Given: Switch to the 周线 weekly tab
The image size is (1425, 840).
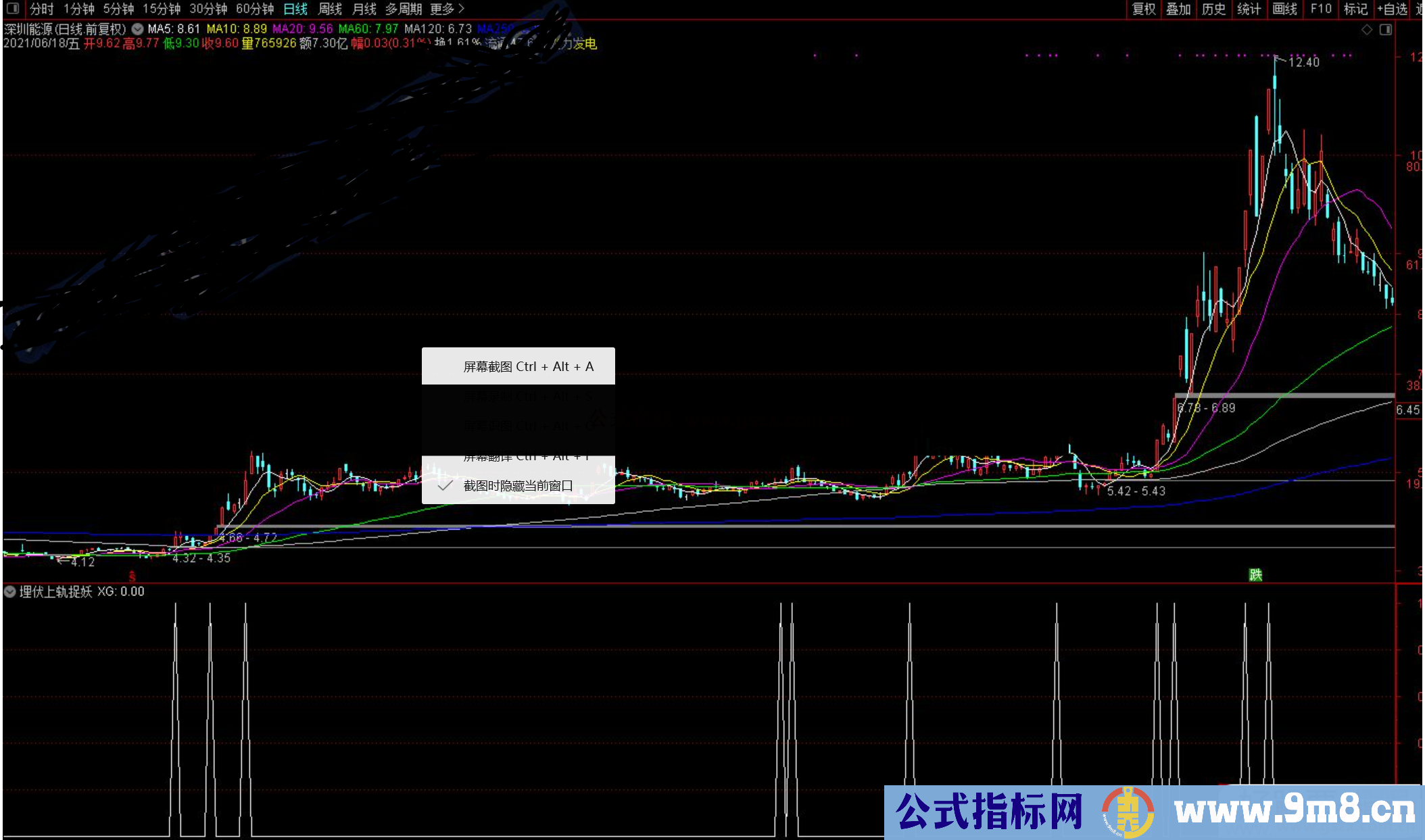Looking at the screenshot, I should pyautogui.click(x=331, y=9).
